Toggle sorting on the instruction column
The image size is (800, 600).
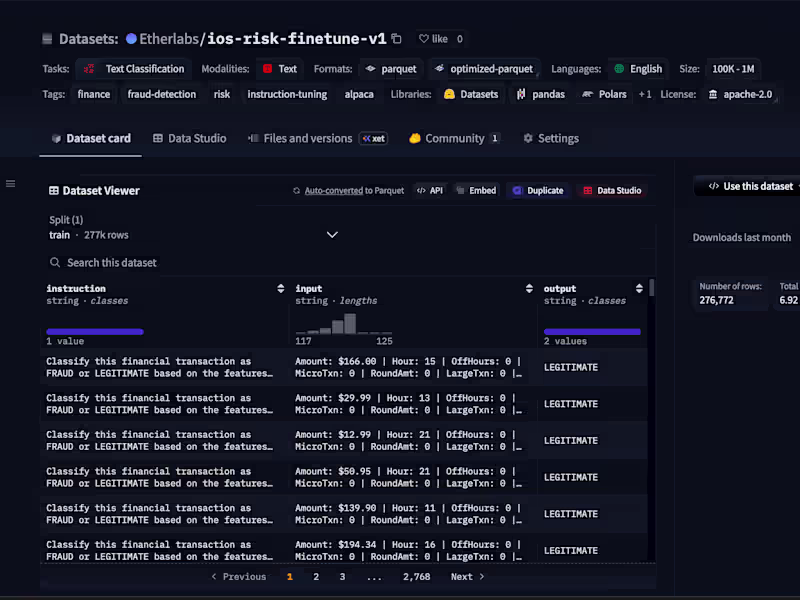point(280,288)
